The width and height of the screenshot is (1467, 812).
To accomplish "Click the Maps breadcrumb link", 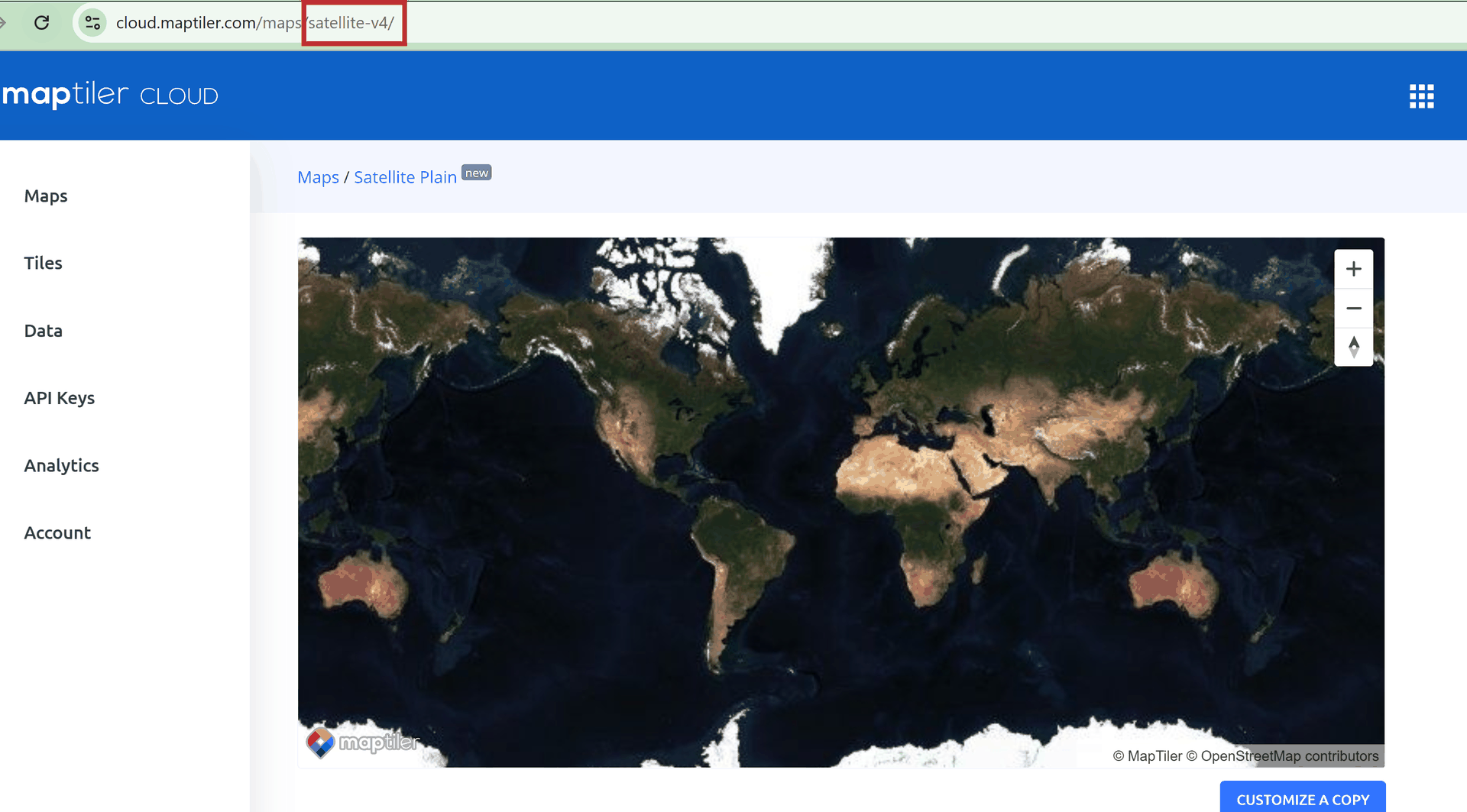I will click(318, 177).
